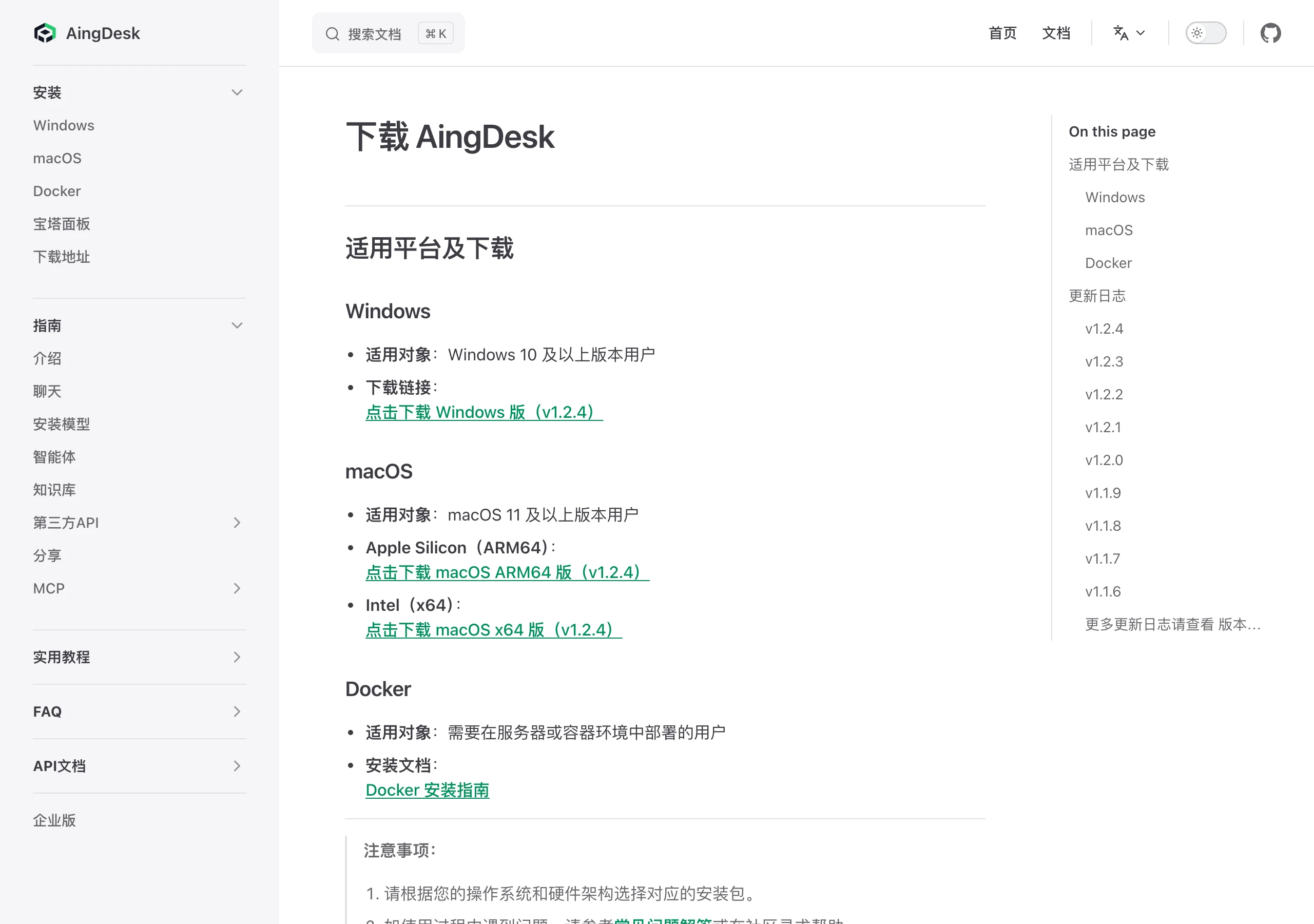This screenshot has height=924, width=1314.
Task: Open 宝塔面板 page in sidebar
Action: pos(61,224)
